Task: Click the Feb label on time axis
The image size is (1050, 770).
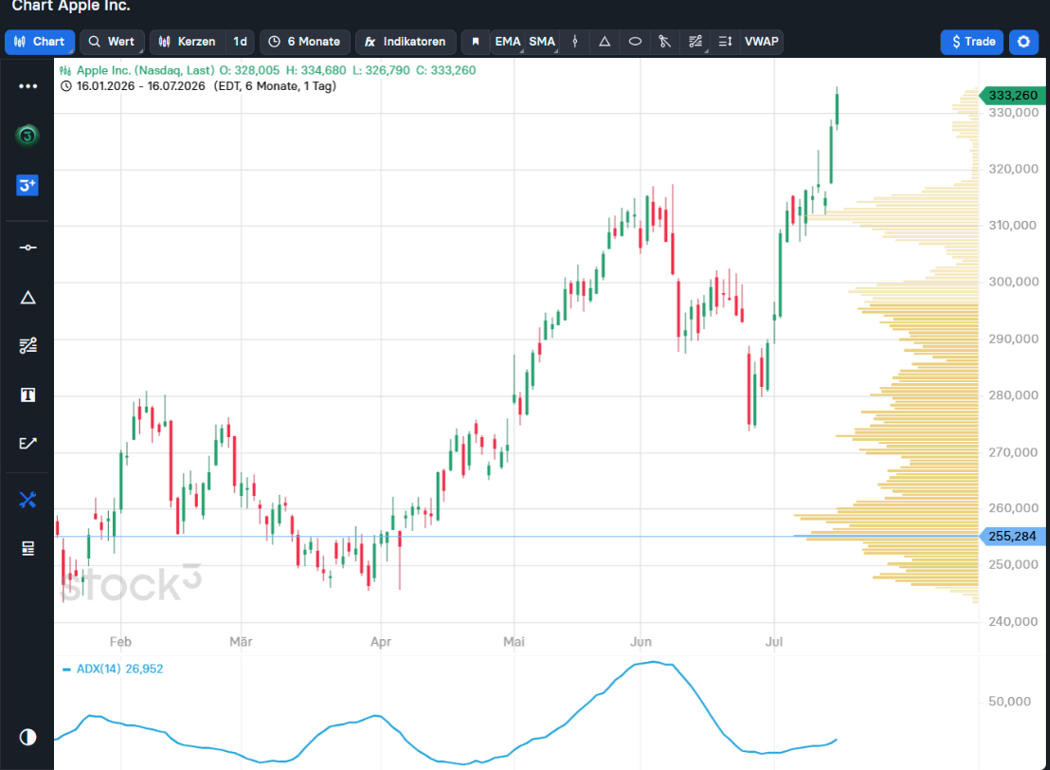Action: pyautogui.click(x=121, y=641)
